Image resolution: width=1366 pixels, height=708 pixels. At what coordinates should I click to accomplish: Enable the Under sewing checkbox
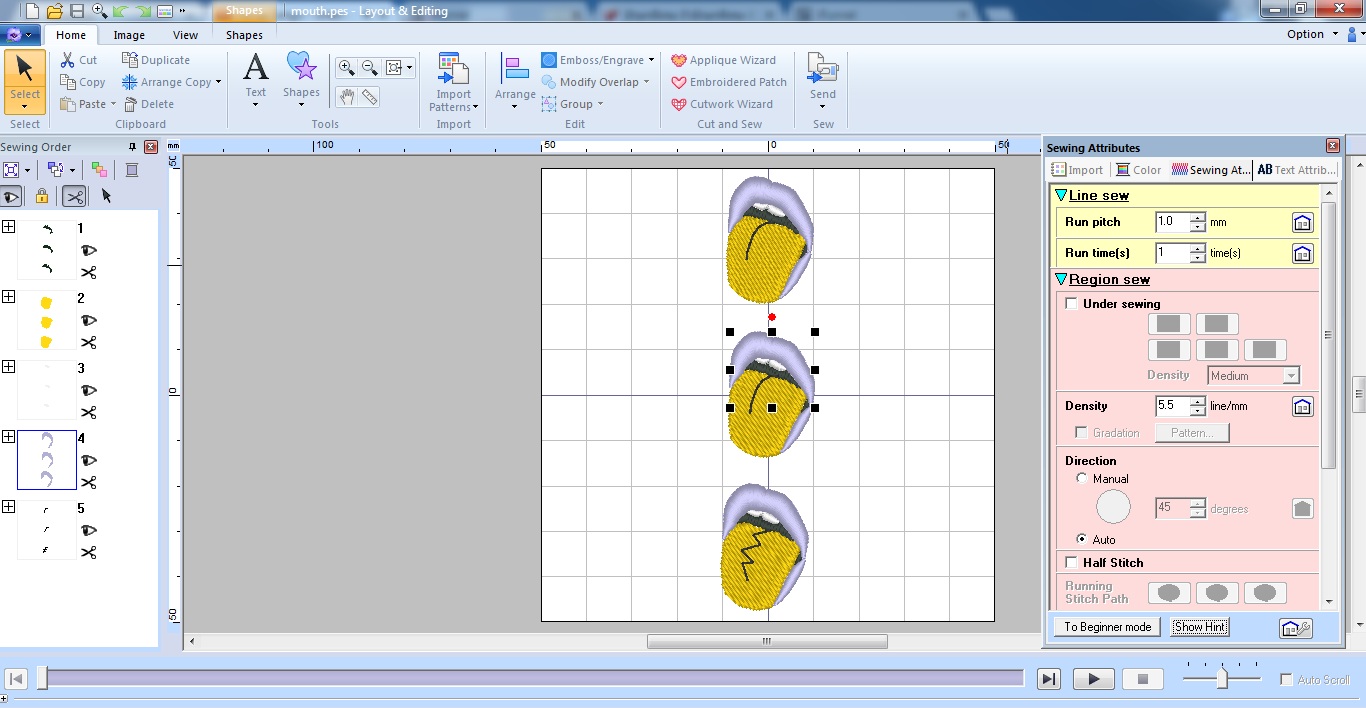click(x=1072, y=304)
